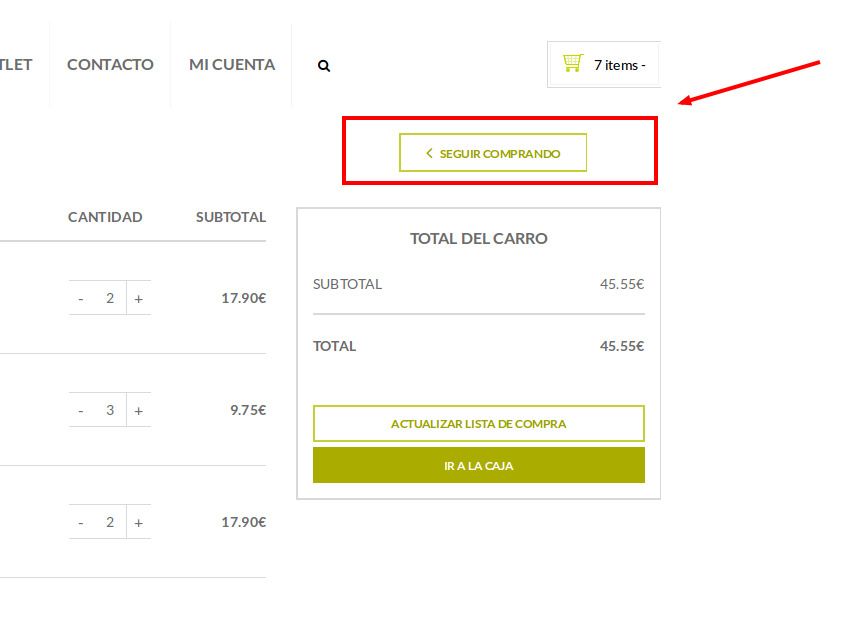The height and width of the screenshot is (633, 867).
Task: Decrease quantity of first 17.90€ item
Action: [x=81, y=299]
